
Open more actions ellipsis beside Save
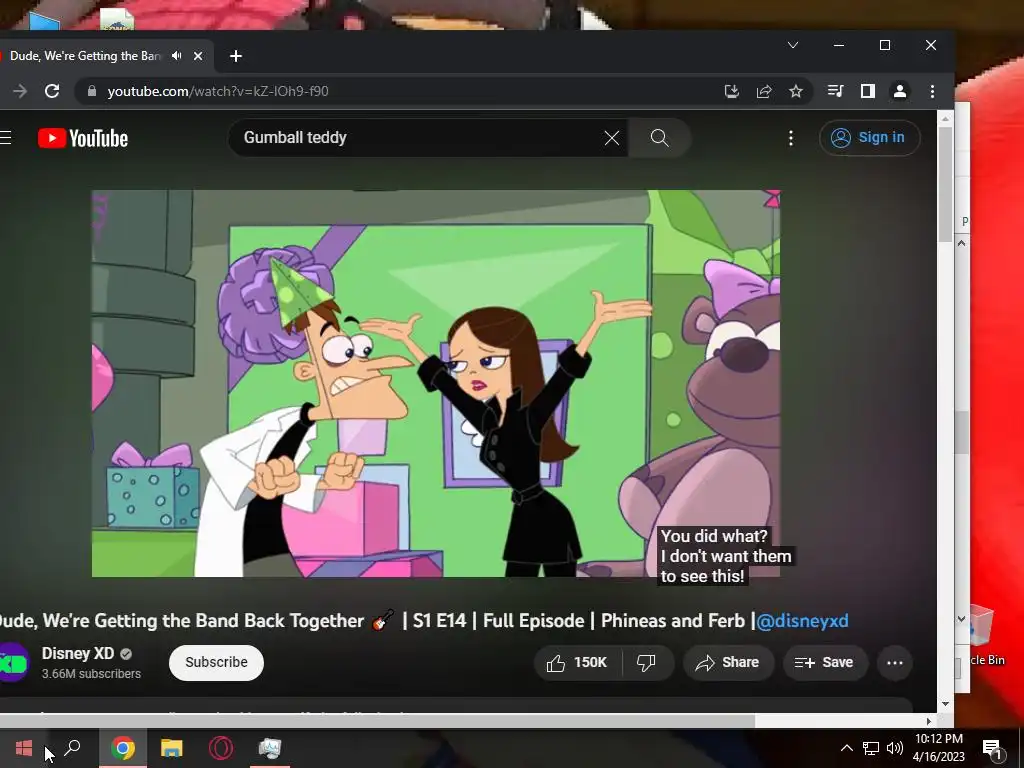tap(895, 663)
